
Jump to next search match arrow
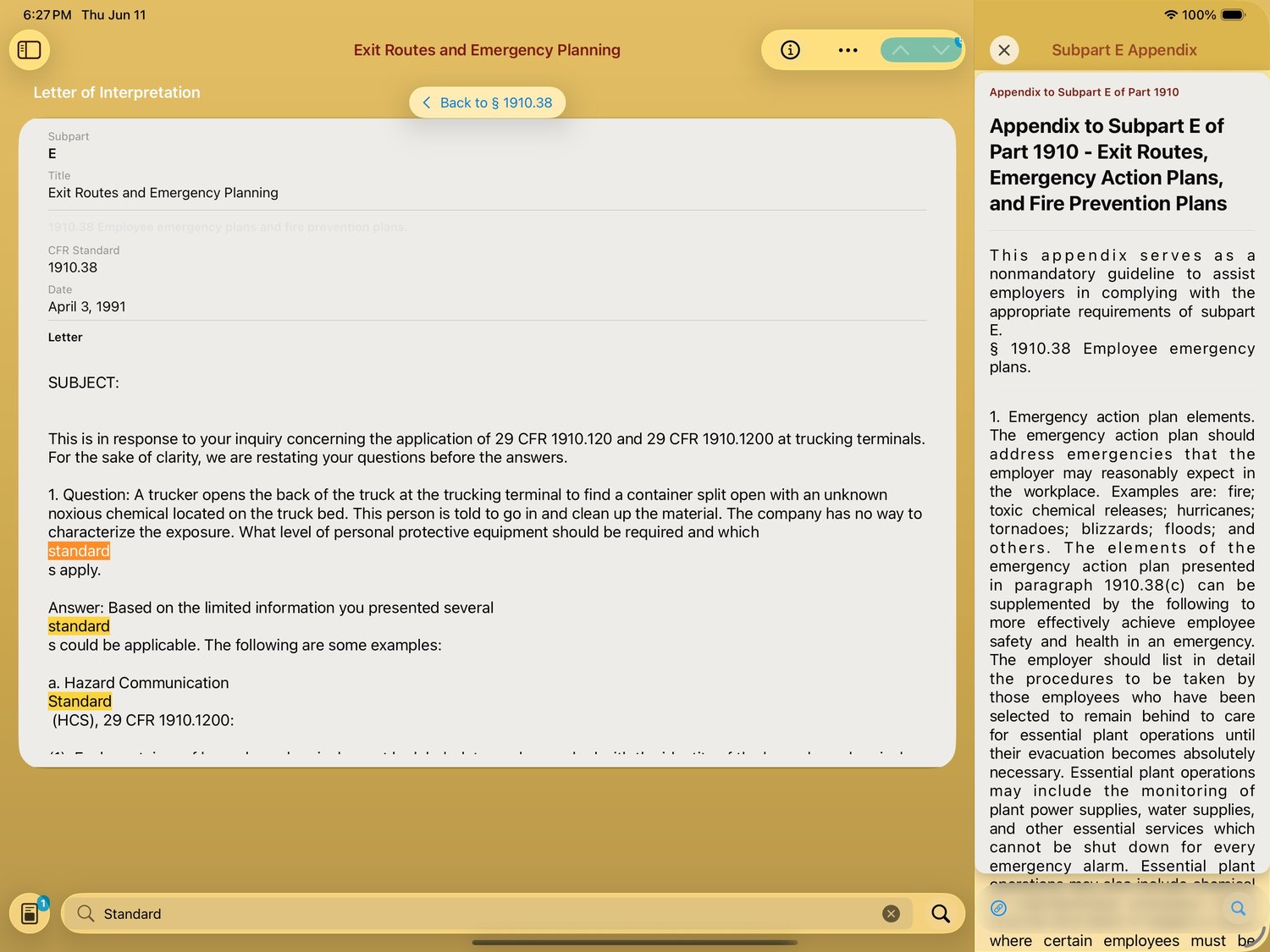point(941,50)
